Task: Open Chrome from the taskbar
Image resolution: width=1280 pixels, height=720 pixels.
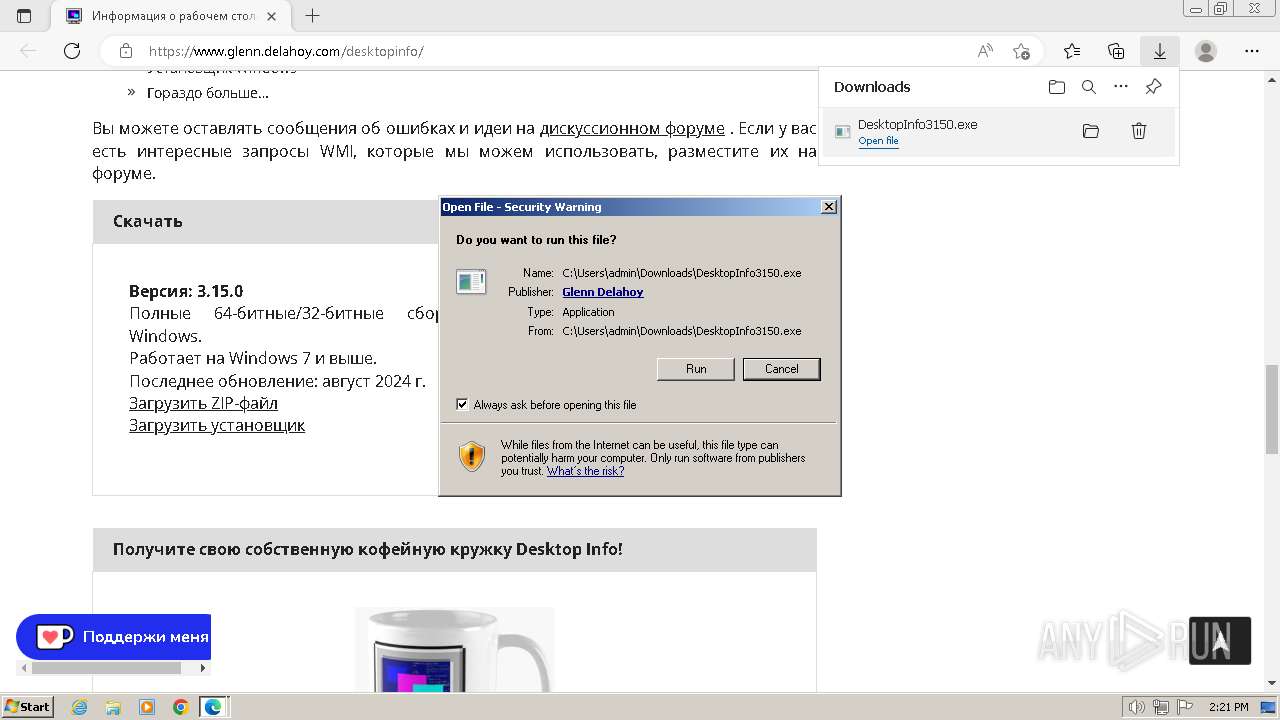Action: coord(180,707)
